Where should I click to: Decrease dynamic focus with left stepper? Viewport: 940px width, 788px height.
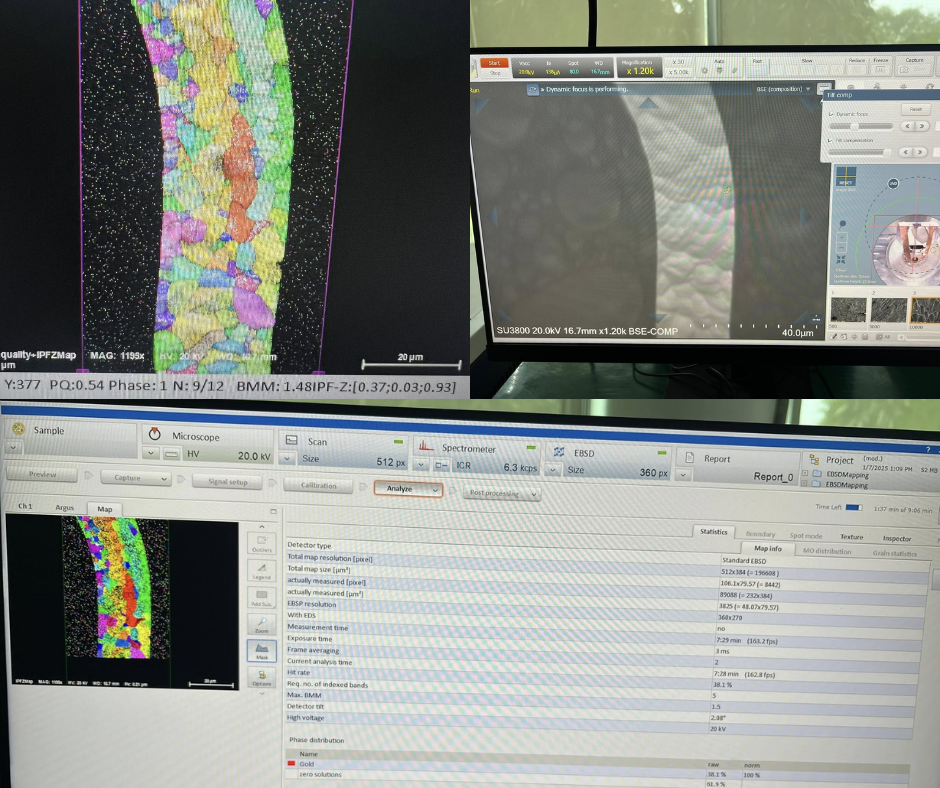click(x=908, y=126)
